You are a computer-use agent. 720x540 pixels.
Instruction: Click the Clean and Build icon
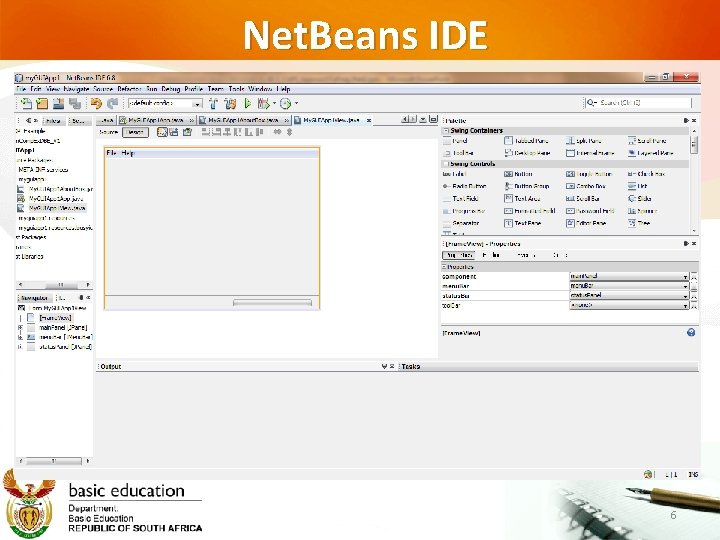230,103
